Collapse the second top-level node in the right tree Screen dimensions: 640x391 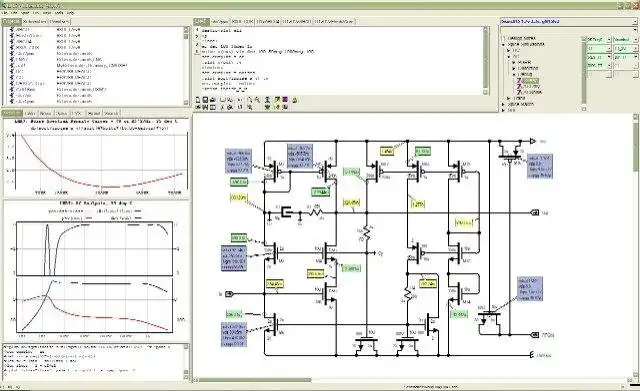503,44
